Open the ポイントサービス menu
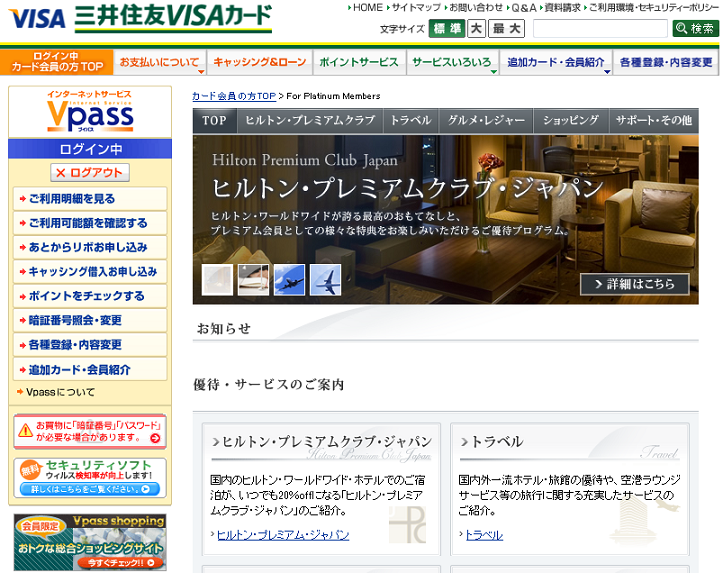The height and width of the screenshot is (573, 723). coord(359,62)
